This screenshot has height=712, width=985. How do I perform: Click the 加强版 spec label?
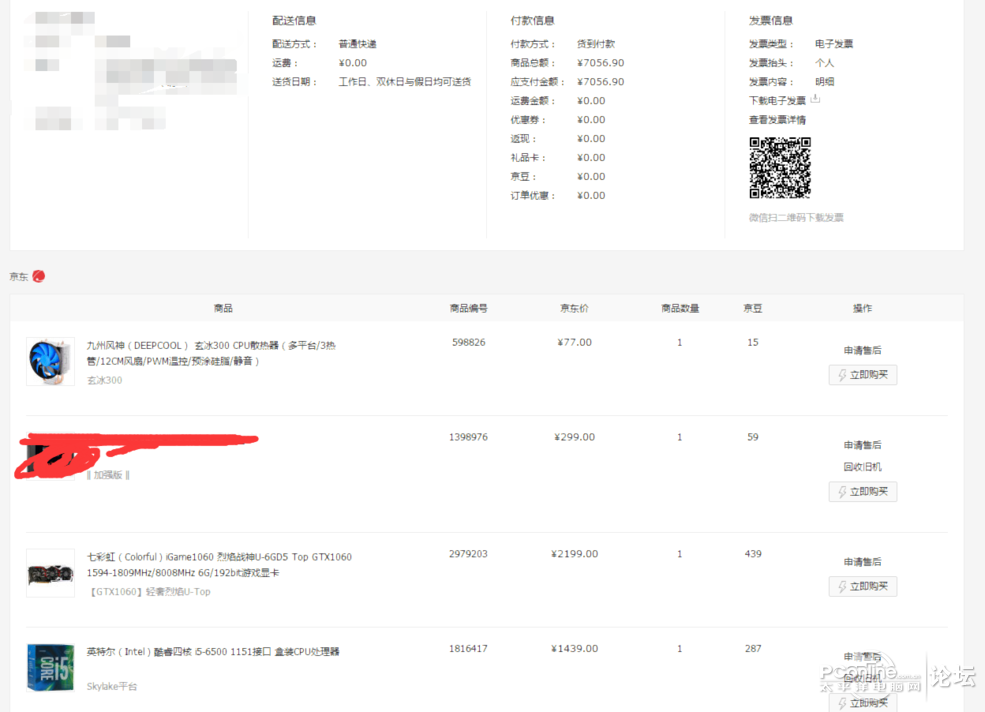coord(108,475)
